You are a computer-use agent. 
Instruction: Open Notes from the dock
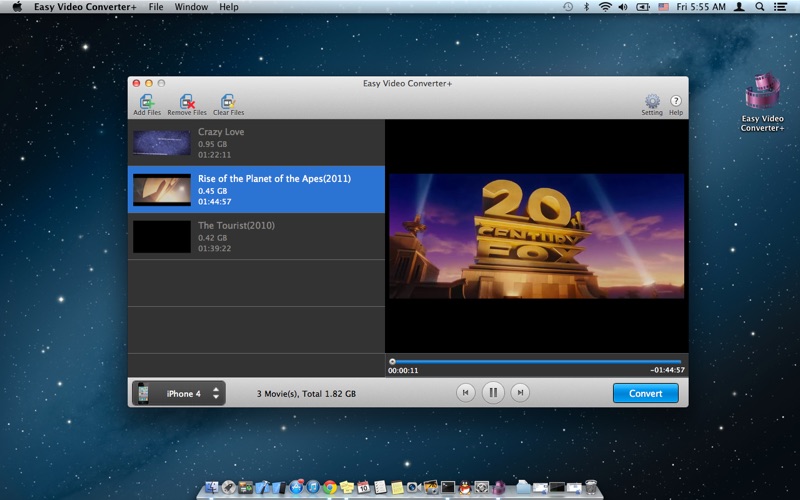point(397,487)
